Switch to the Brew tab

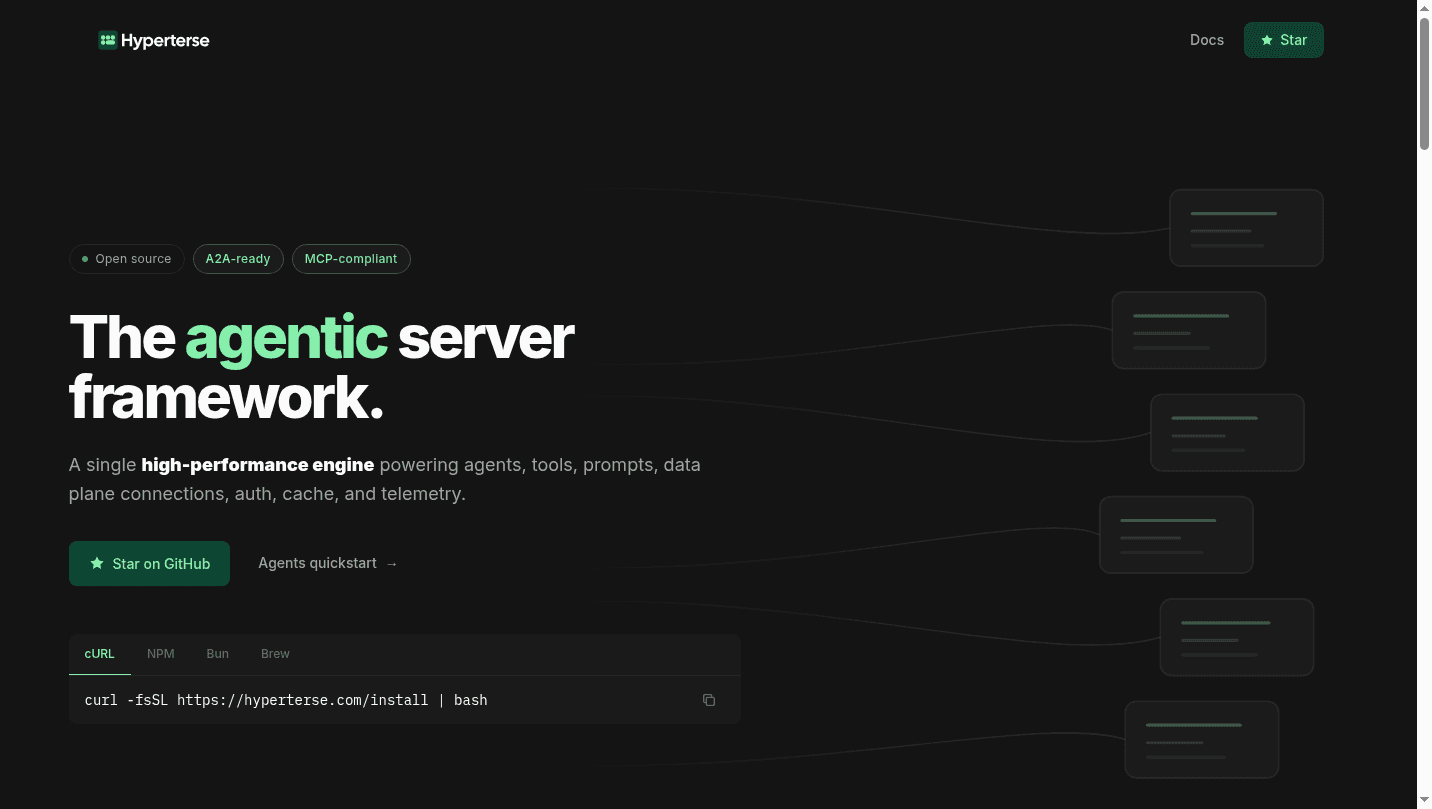coord(275,654)
